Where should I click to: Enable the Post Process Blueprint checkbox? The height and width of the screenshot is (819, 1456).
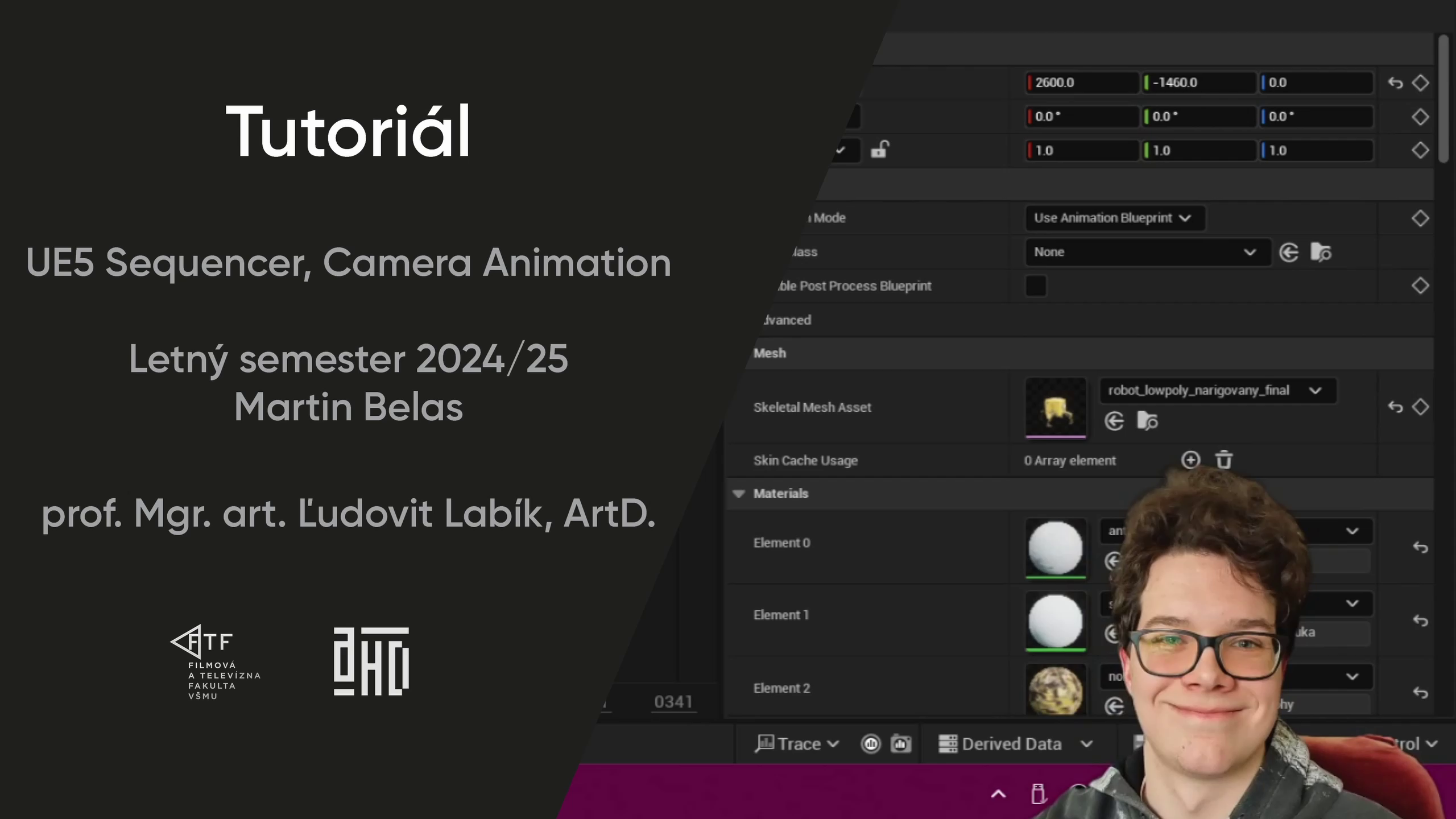(x=1035, y=286)
